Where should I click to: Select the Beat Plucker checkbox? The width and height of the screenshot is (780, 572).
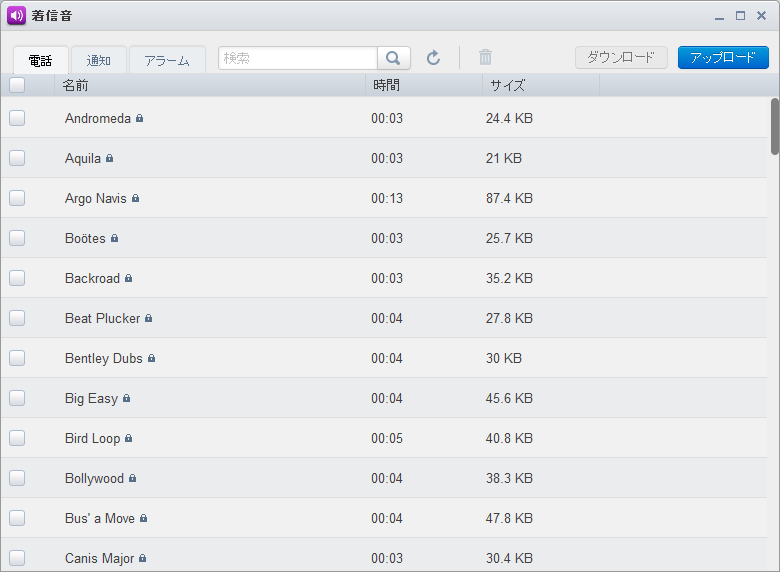[17, 318]
